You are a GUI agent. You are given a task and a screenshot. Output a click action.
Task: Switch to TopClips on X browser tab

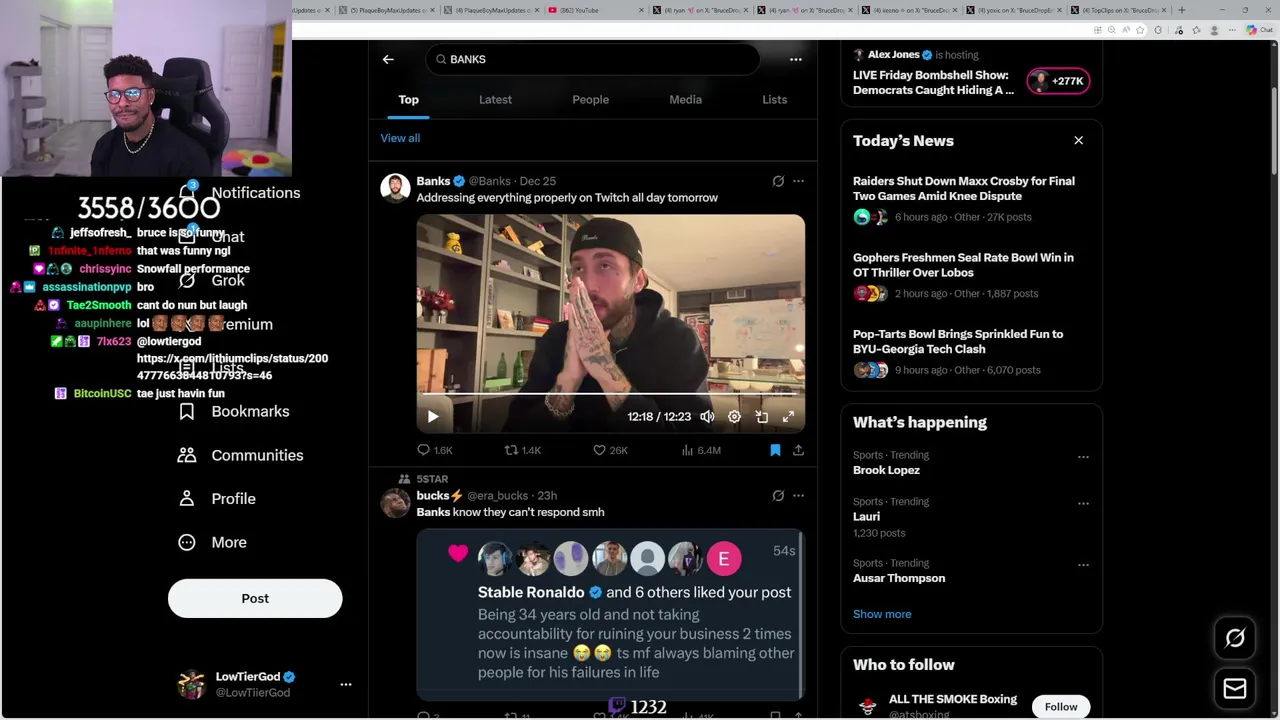pyautogui.click(x=1117, y=10)
